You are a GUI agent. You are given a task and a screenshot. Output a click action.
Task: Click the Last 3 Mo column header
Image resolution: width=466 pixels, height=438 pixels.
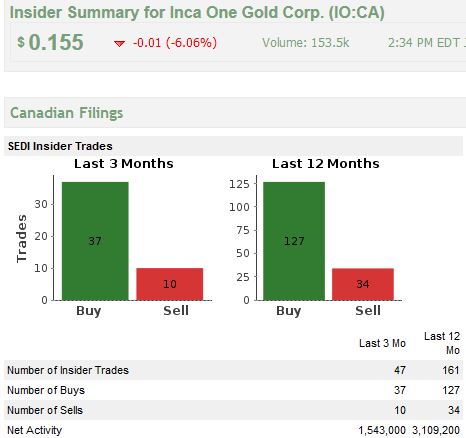pyautogui.click(x=382, y=343)
